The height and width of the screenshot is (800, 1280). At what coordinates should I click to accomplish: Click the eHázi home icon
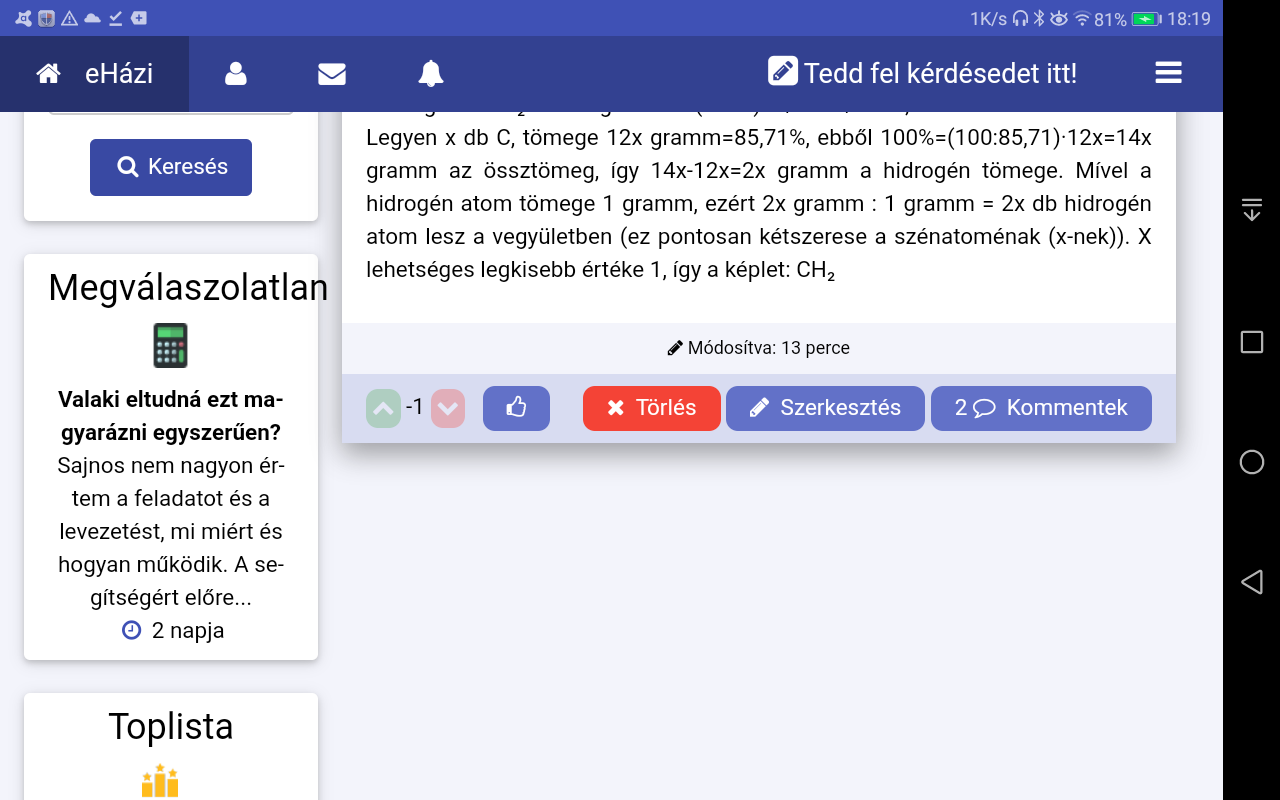click(48, 74)
